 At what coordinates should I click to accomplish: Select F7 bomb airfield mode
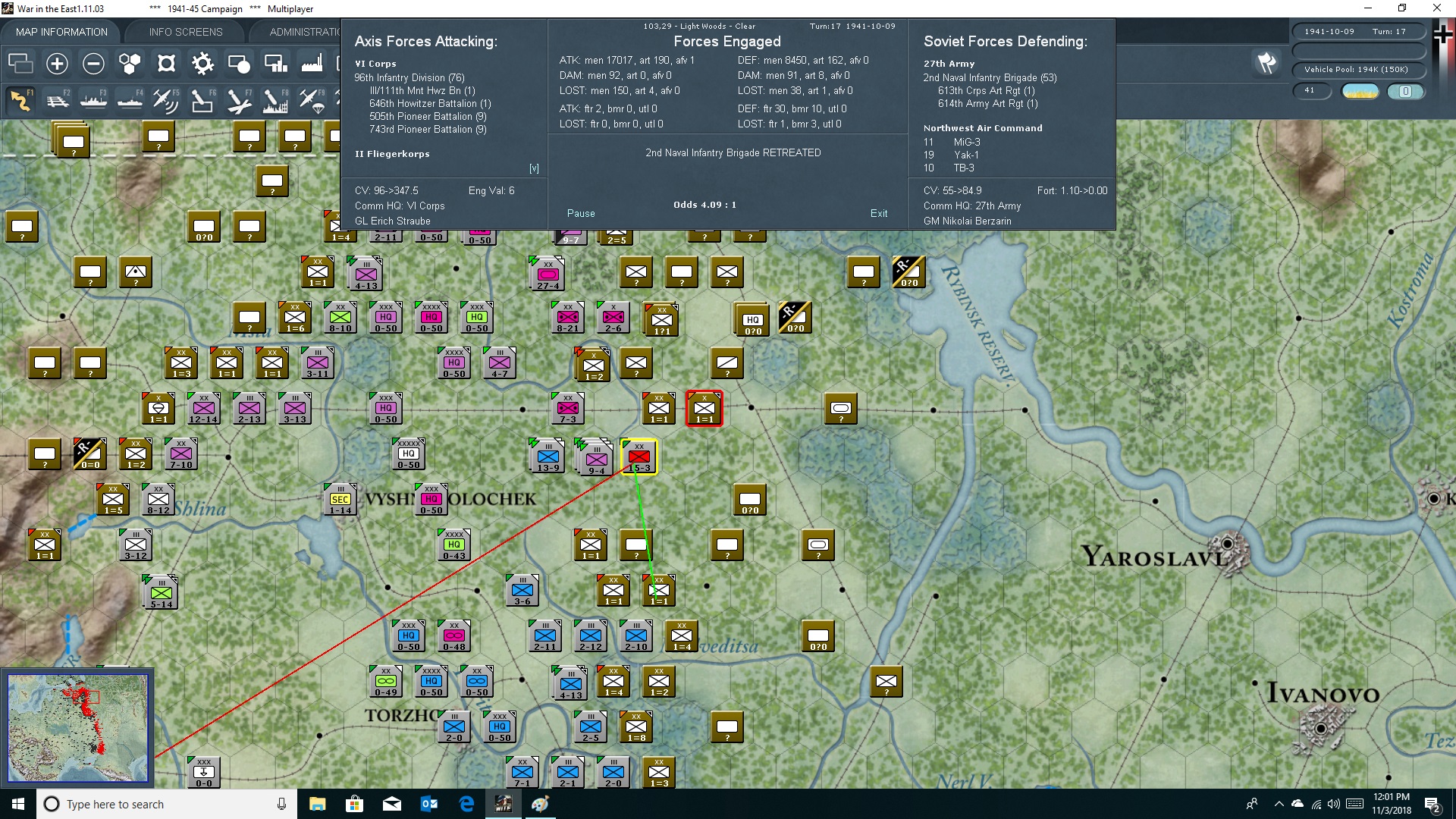239,100
